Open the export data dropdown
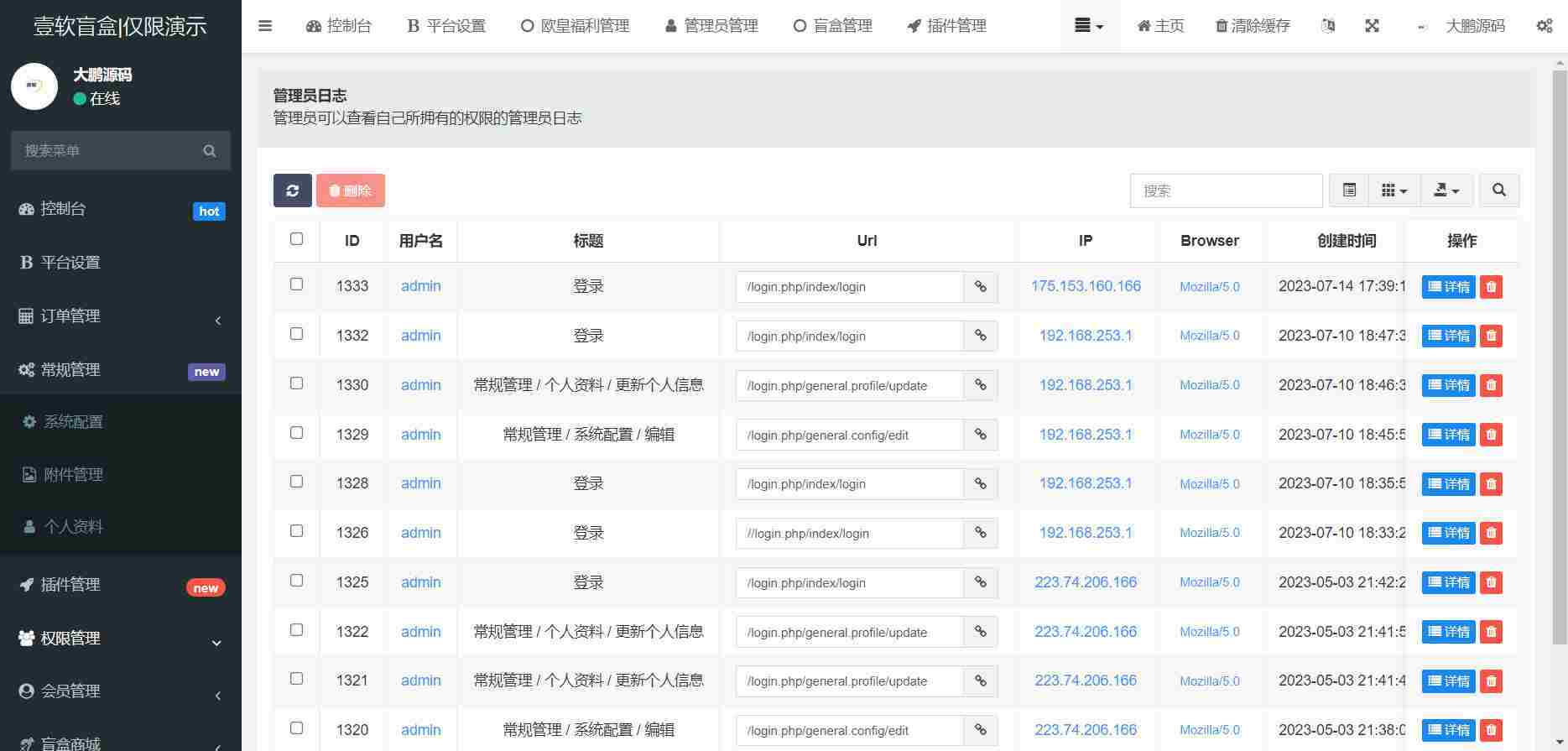The image size is (1568, 751). coord(1446,190)
